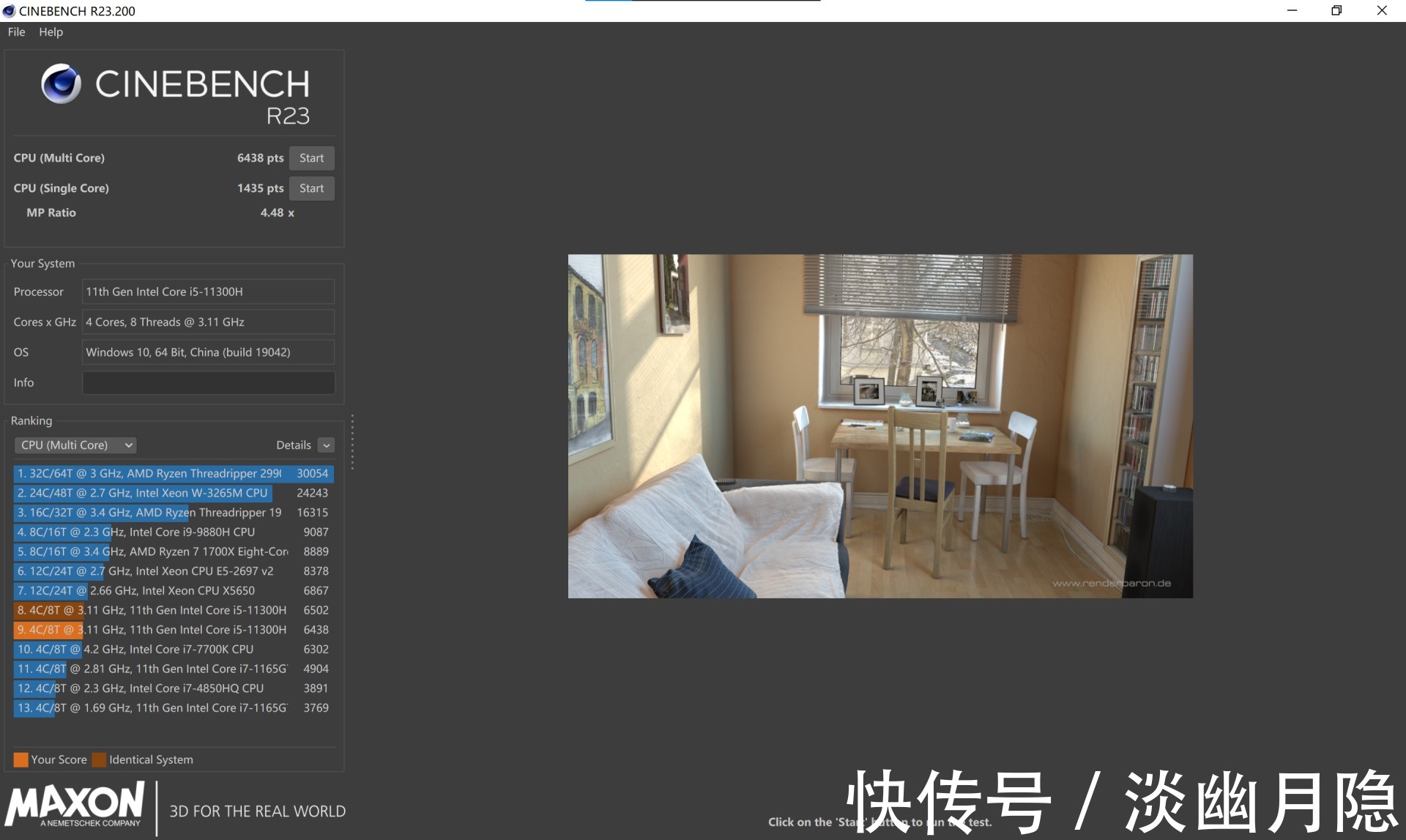Click the rendered room scene image
The image size is (1406, 840).
click(x=880, y=426)
